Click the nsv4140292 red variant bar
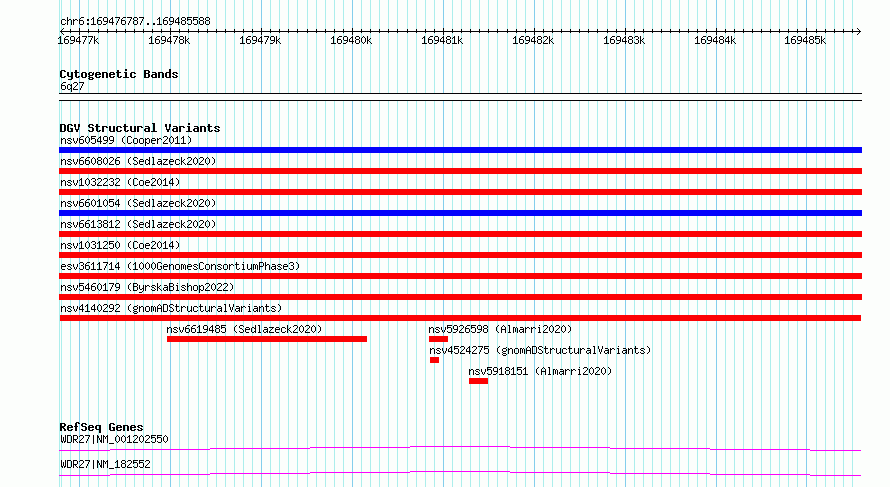Viewport: 890px width, 487px height. coord(460,318)
